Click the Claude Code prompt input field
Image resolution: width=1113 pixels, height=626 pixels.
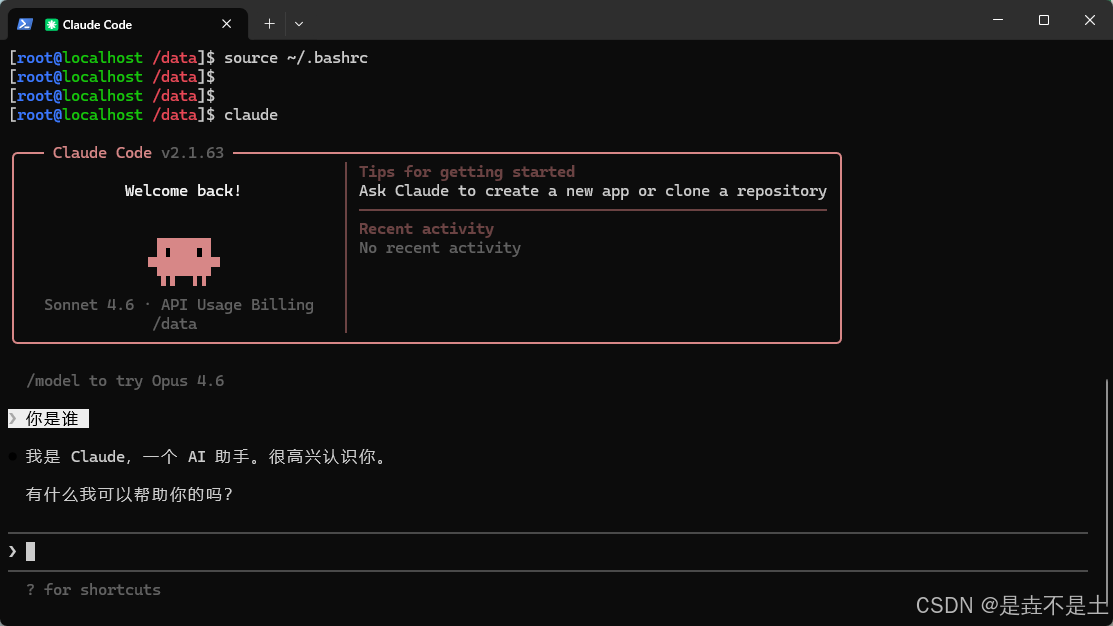(547, 551)
